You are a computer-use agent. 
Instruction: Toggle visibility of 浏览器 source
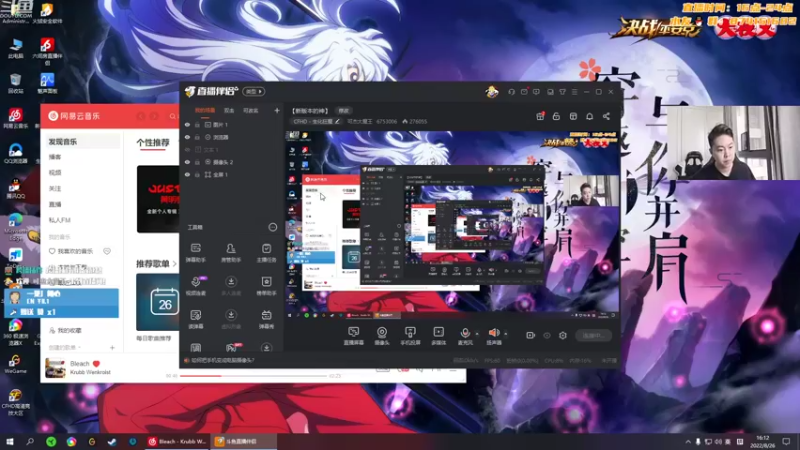187,137
